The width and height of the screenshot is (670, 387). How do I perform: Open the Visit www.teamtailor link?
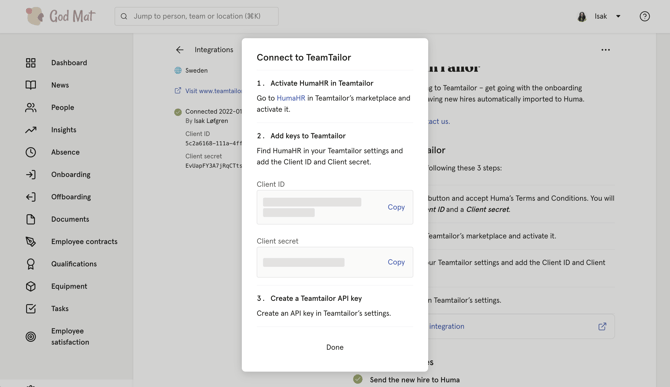click(x=213, y=91)
